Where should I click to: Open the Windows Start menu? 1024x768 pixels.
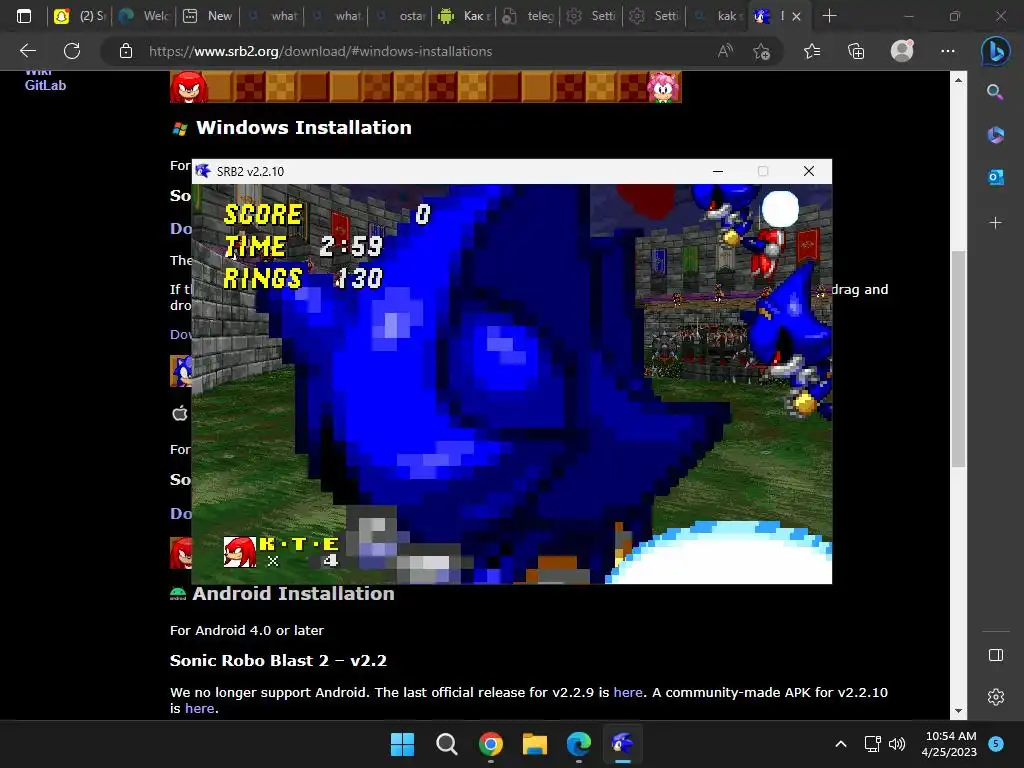tap(402, 744)
